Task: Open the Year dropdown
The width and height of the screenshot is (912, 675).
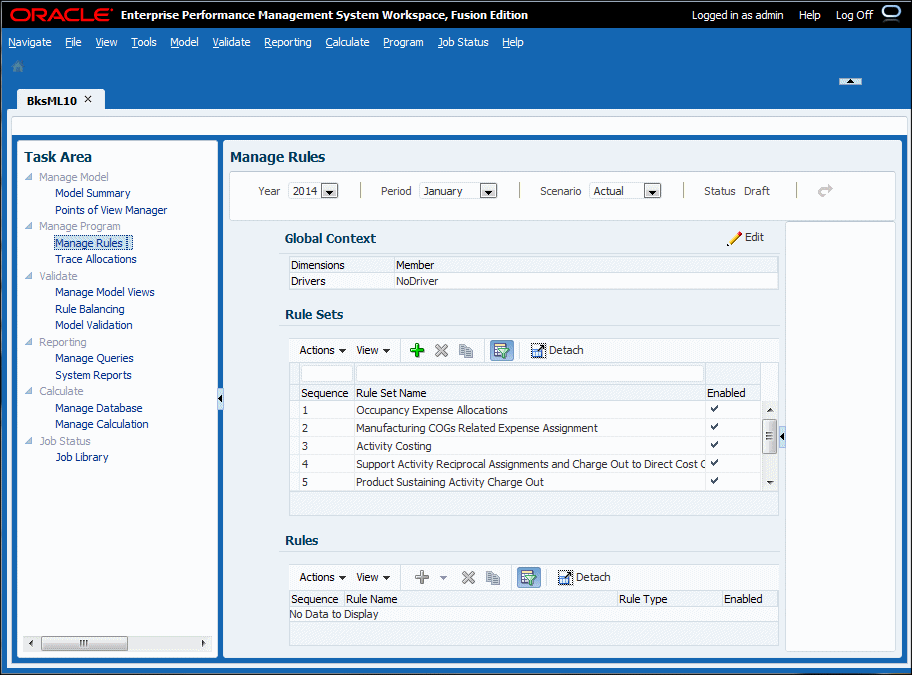Action: click(x=330, y=191)
